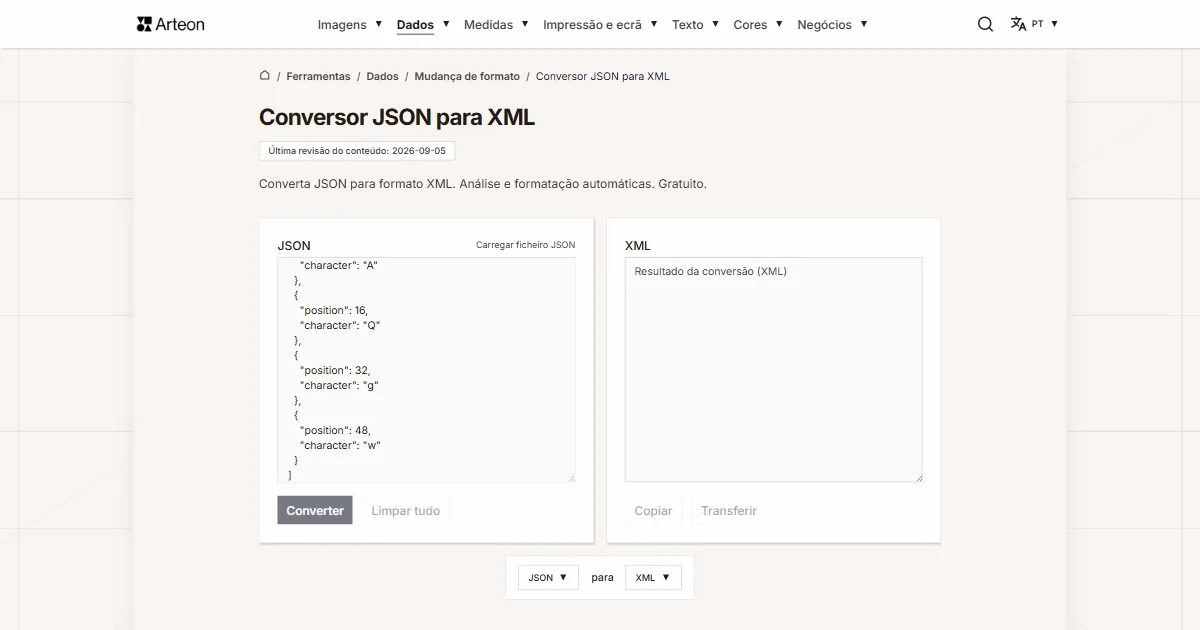Open the Texto menu
Viewport: 1200px width, 630px height.
[x=695, y=24]
